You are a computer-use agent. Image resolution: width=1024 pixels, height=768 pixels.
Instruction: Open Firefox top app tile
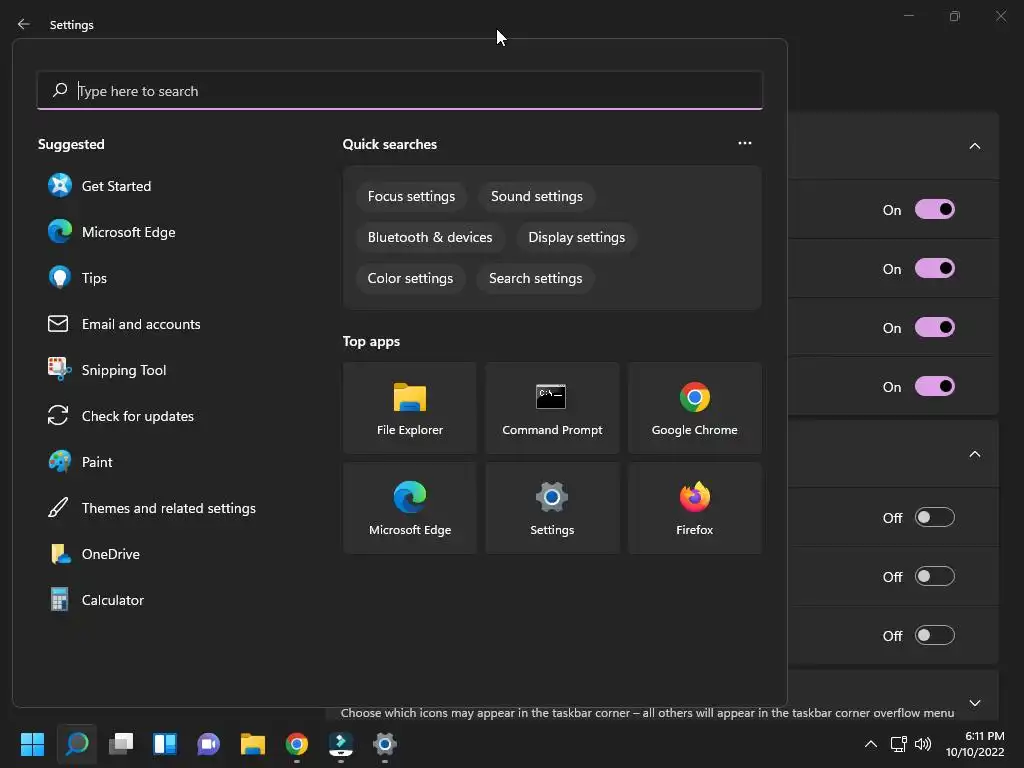point(694,508)
